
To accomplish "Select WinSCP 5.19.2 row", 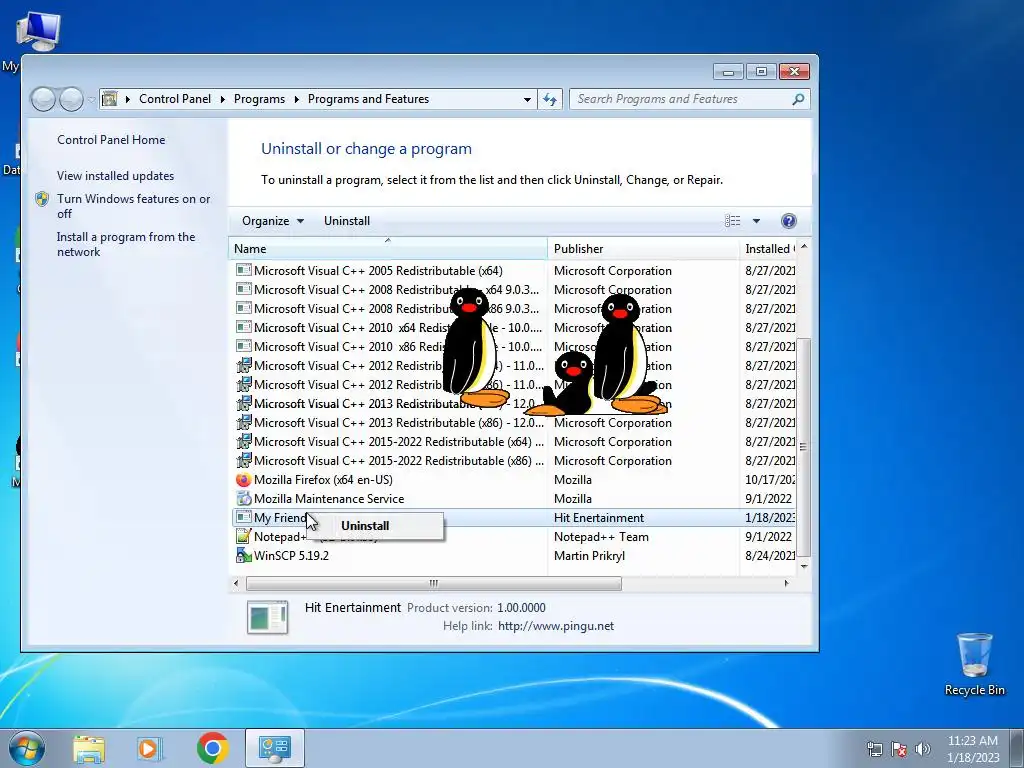I will (515, 556).
